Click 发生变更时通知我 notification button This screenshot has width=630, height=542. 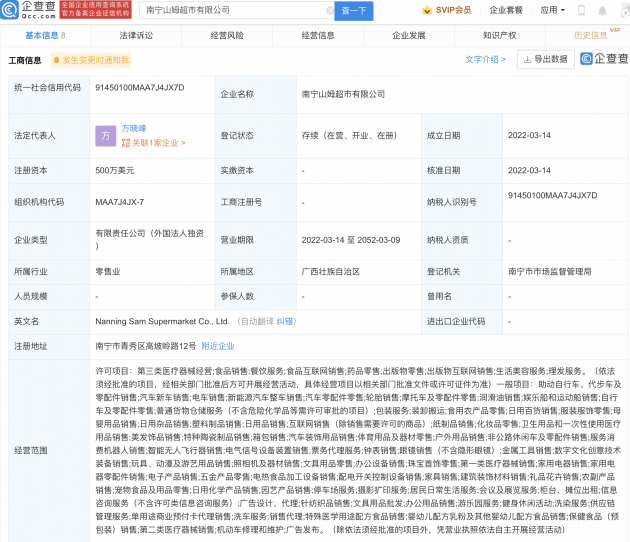pyautogui.click(x=91, y=60)
